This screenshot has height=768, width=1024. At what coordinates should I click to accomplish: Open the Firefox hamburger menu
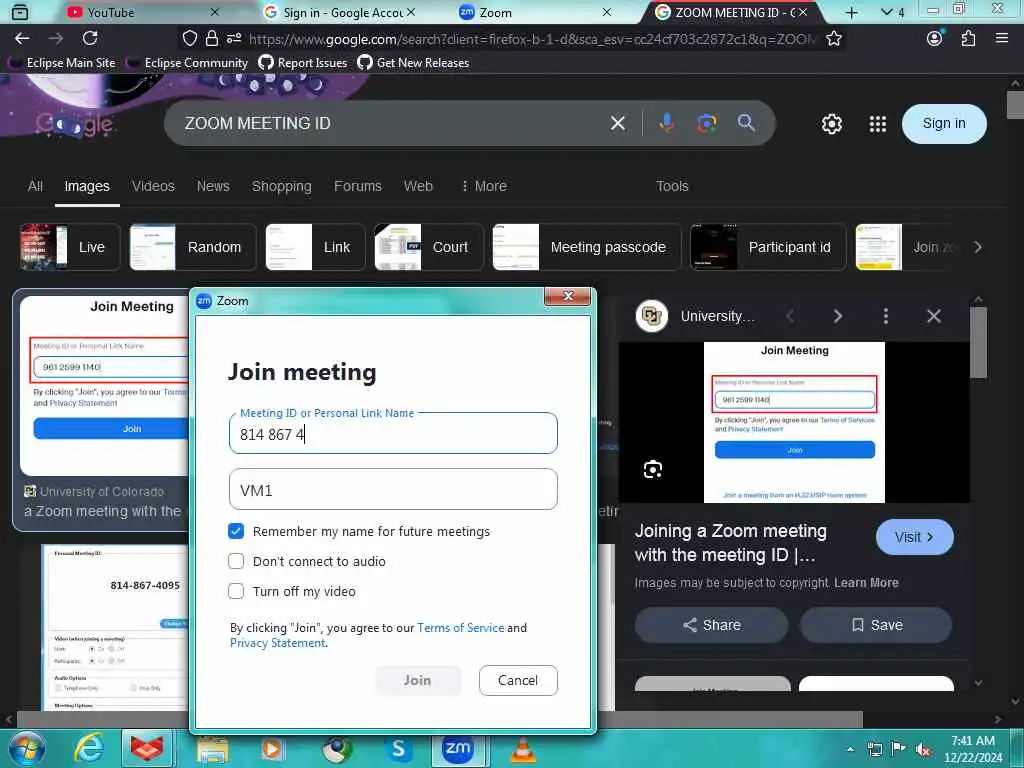point(1002,39)
